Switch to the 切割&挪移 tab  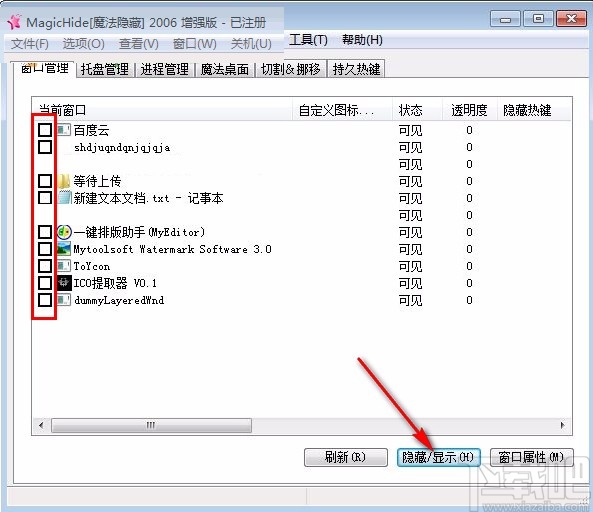[290, 70]
